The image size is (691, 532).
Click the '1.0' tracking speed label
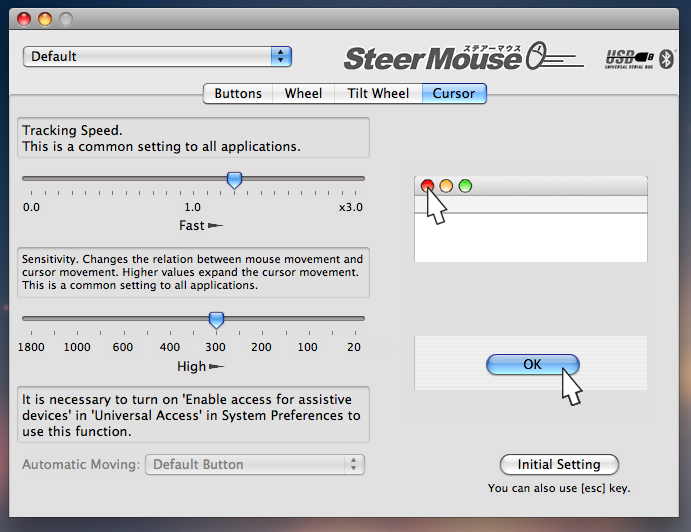pos(192,207)
